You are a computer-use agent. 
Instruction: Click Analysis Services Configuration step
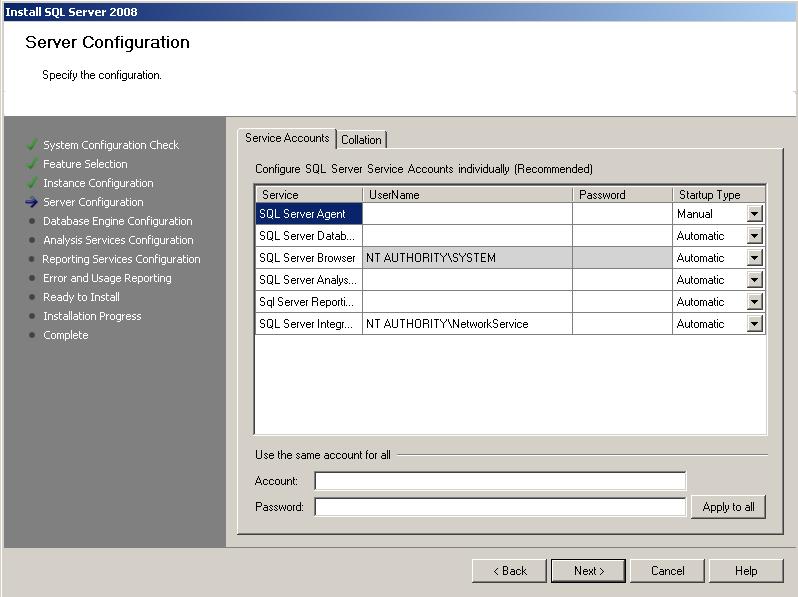(x=118, y=240)
